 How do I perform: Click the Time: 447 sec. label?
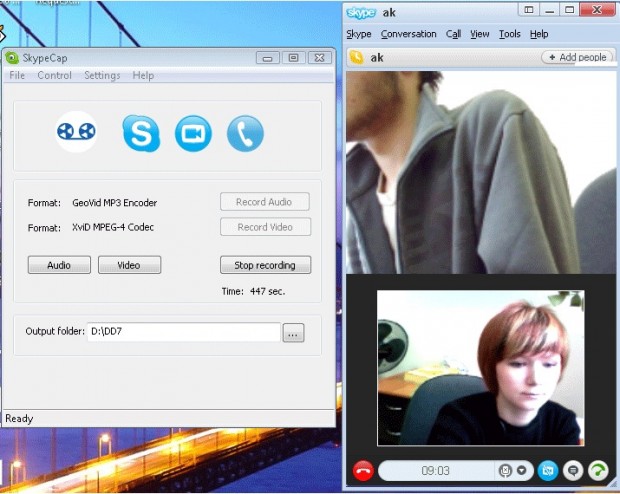tap(253, 291)
